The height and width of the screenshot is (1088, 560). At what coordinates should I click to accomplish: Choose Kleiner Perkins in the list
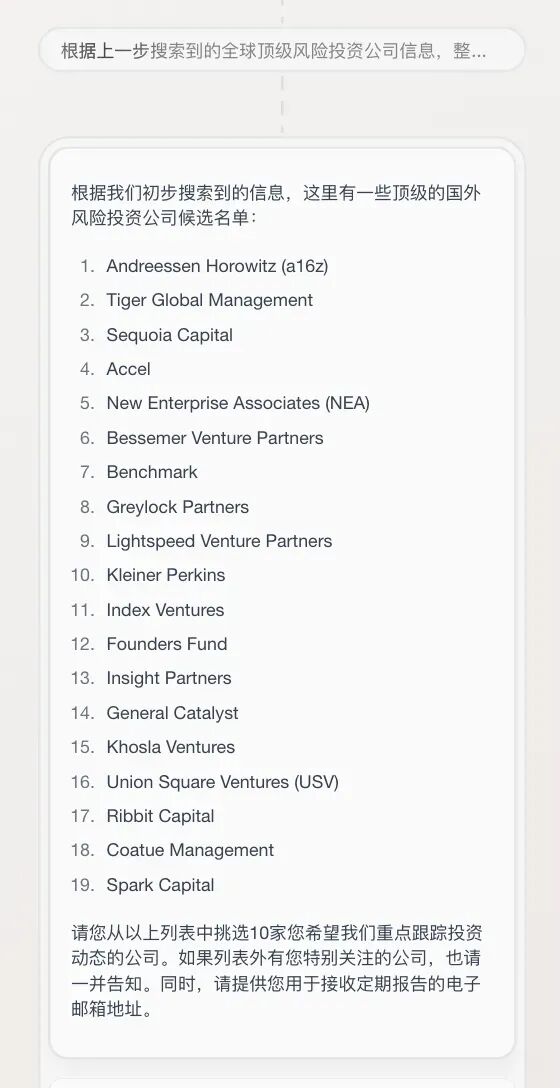(x=166, y=575)
